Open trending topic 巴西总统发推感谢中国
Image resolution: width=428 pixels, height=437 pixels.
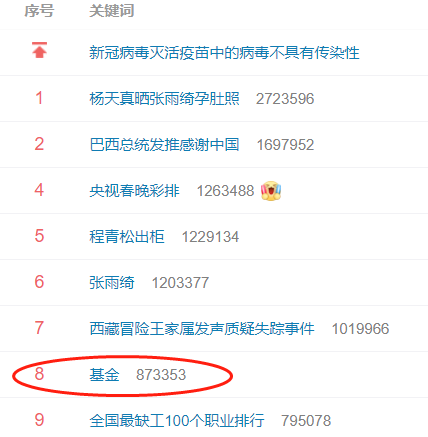(x=164, y=145)
